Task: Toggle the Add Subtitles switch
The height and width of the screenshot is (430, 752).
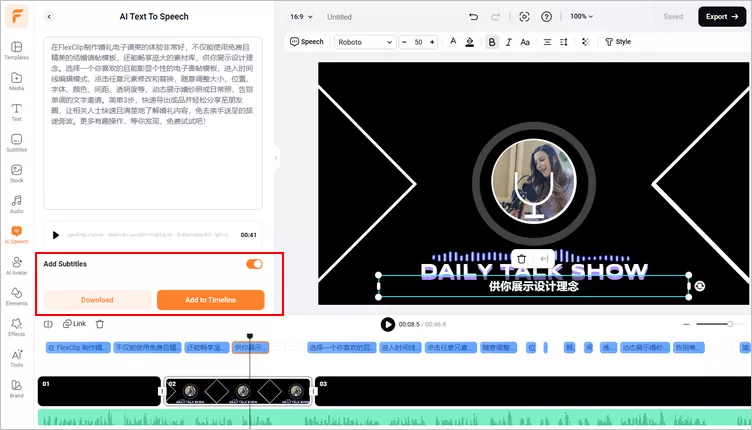Action: tap(254, 264)
